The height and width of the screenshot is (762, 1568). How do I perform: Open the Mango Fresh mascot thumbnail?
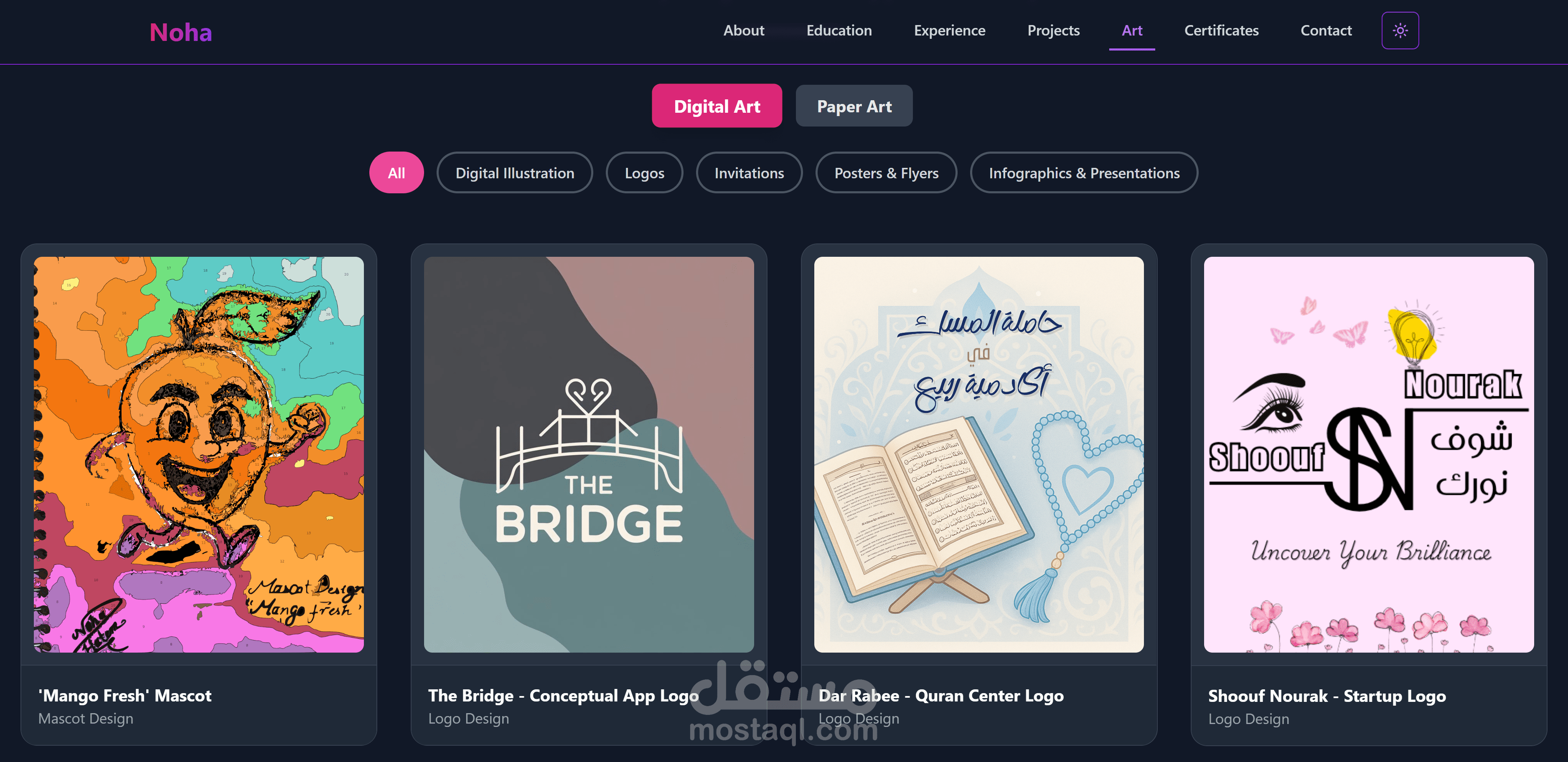[198, 454]
